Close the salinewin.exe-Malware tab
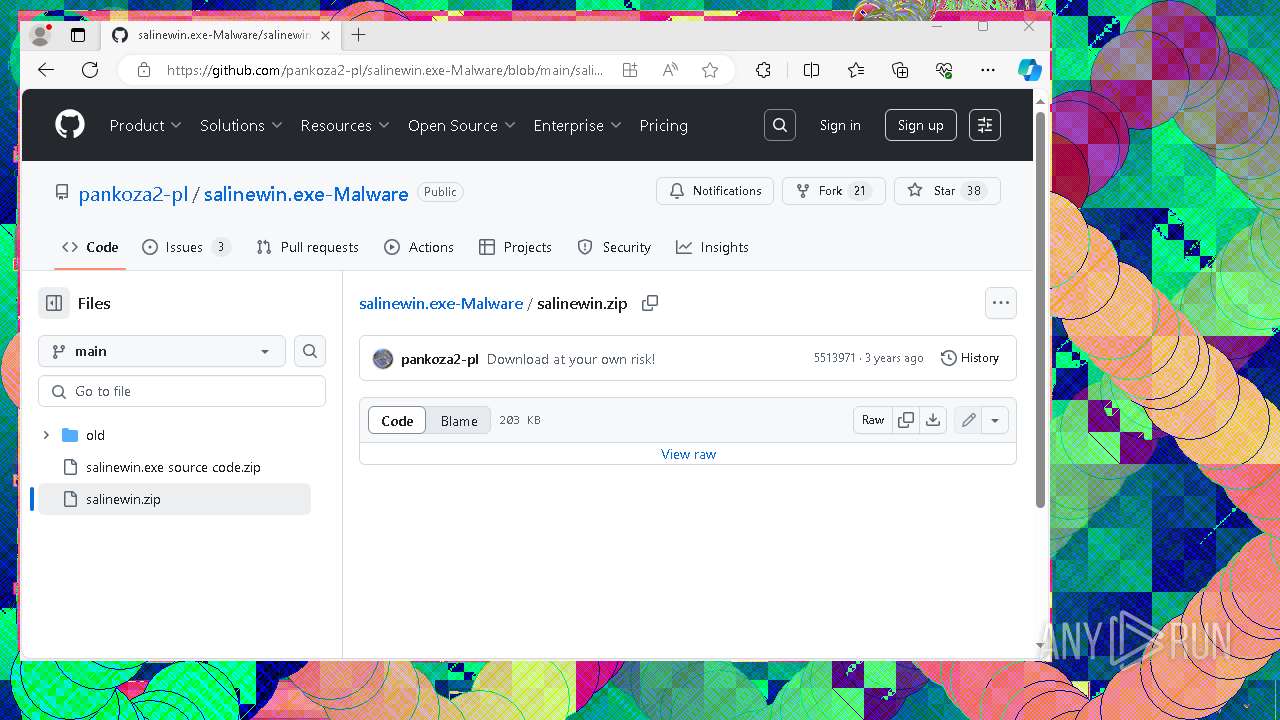Viewport: 1280px width, 720px height. (x=324, y=35)
